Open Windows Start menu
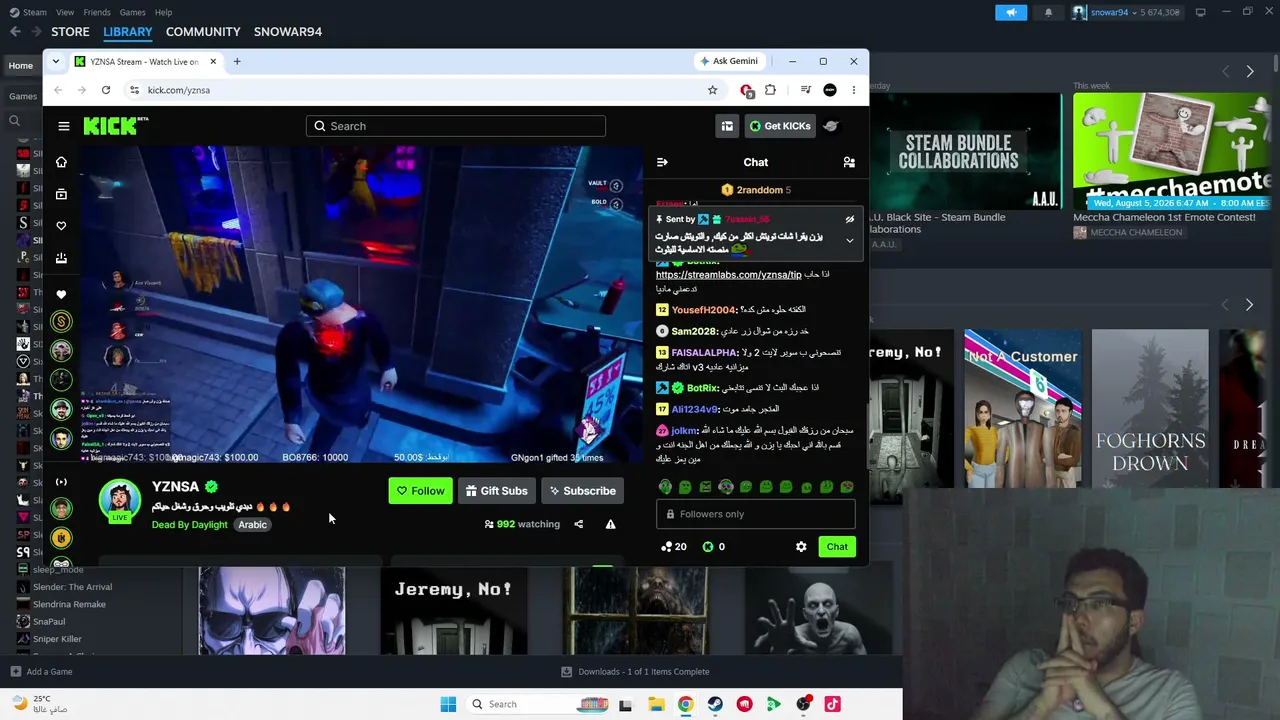1280x720 pixels. pos(448,704)
